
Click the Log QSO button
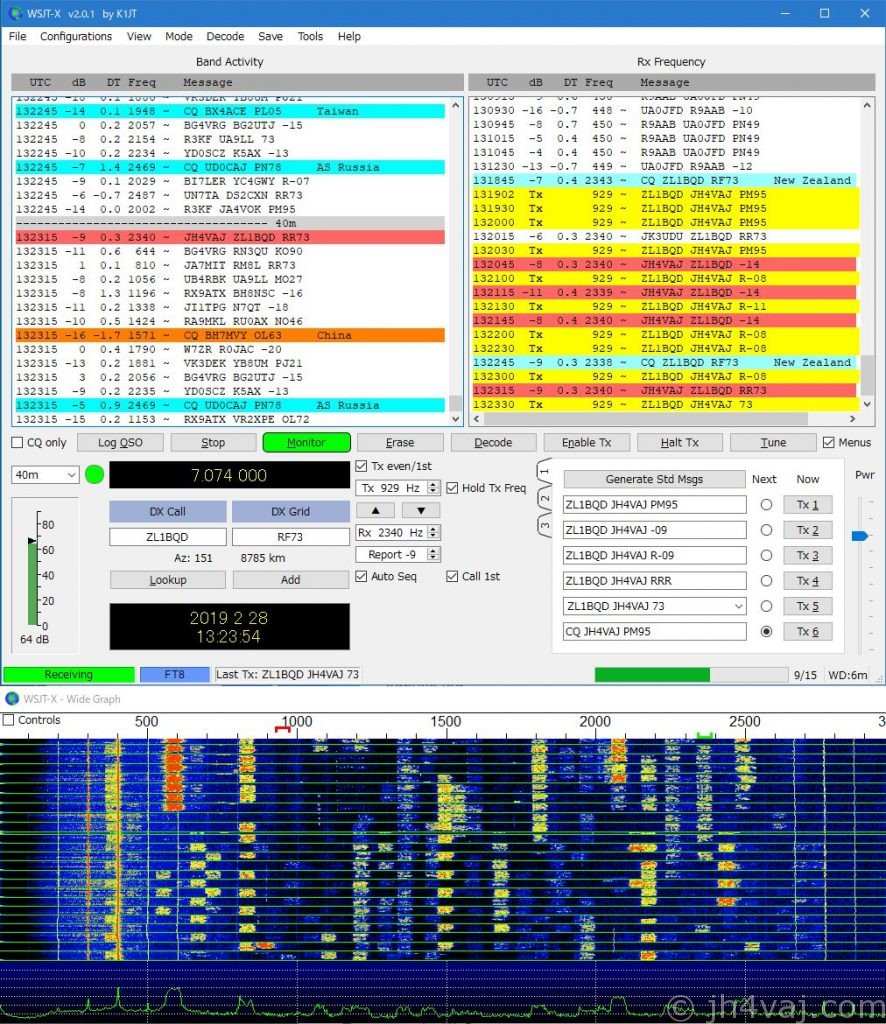(120, 443)
